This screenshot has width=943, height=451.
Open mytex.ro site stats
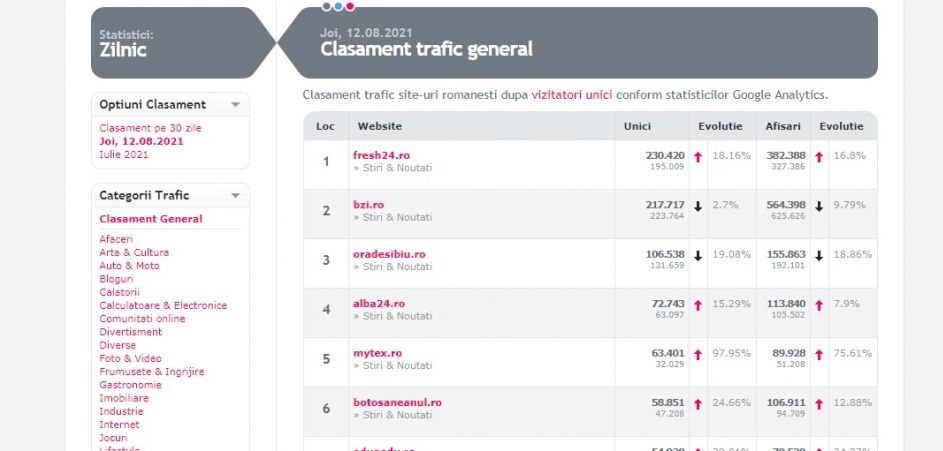pos(378,353)
